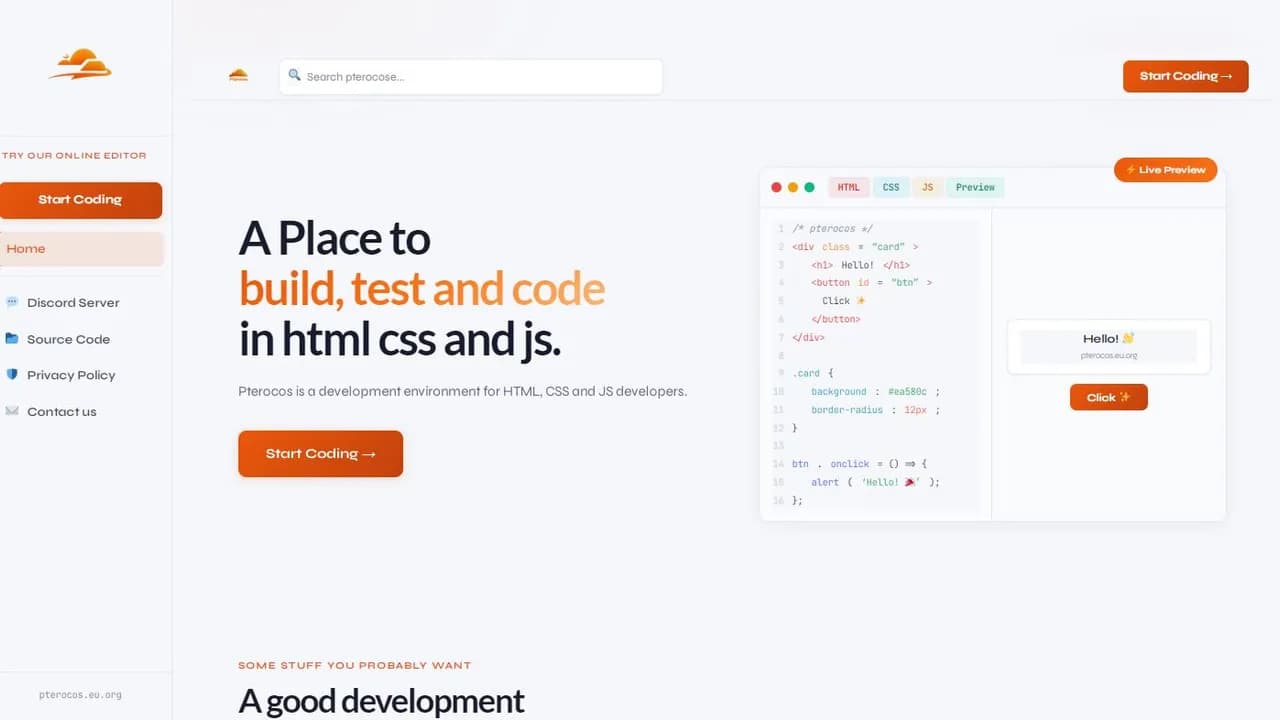This screenshot has width=1280, height=720.
Task: Click the "btn . onclick" code line
Action: 860,464
